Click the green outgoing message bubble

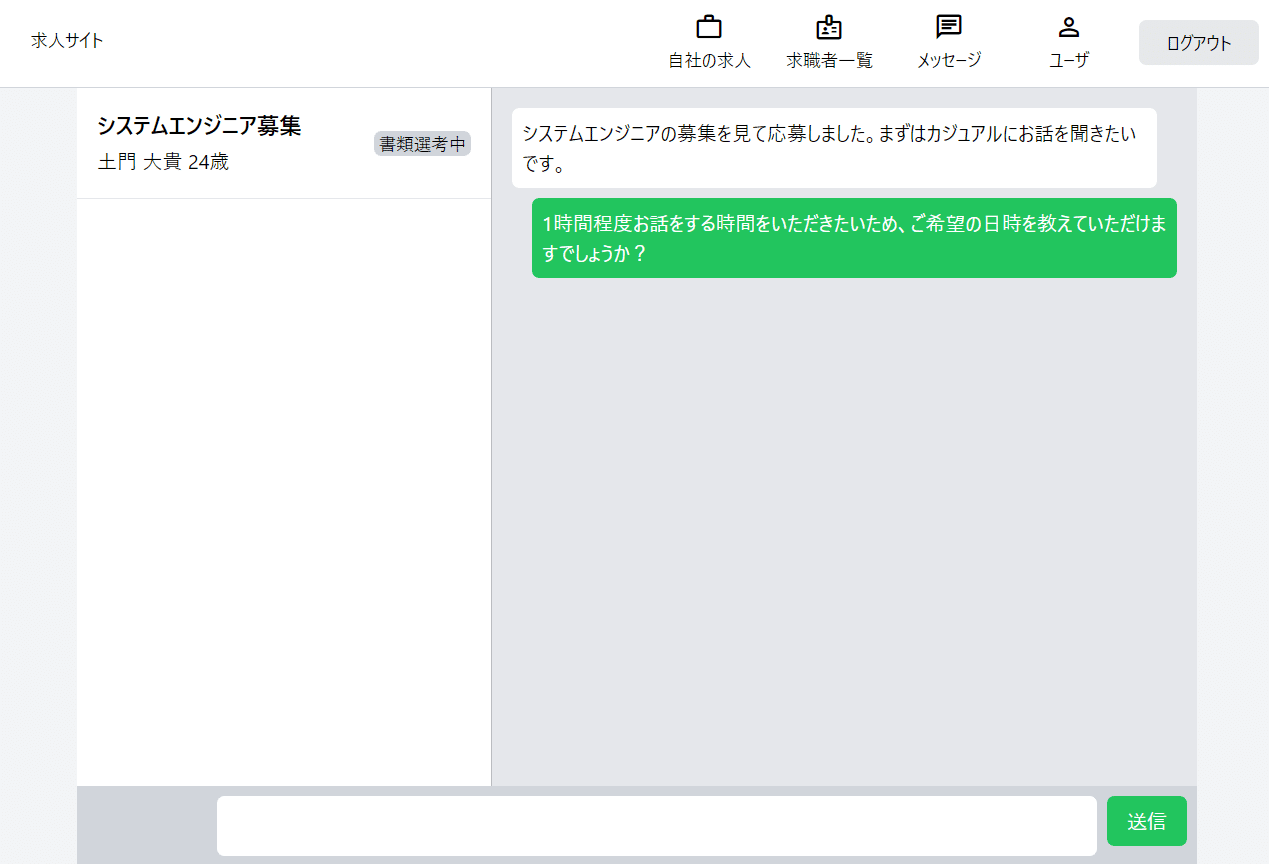click(853, 238)
